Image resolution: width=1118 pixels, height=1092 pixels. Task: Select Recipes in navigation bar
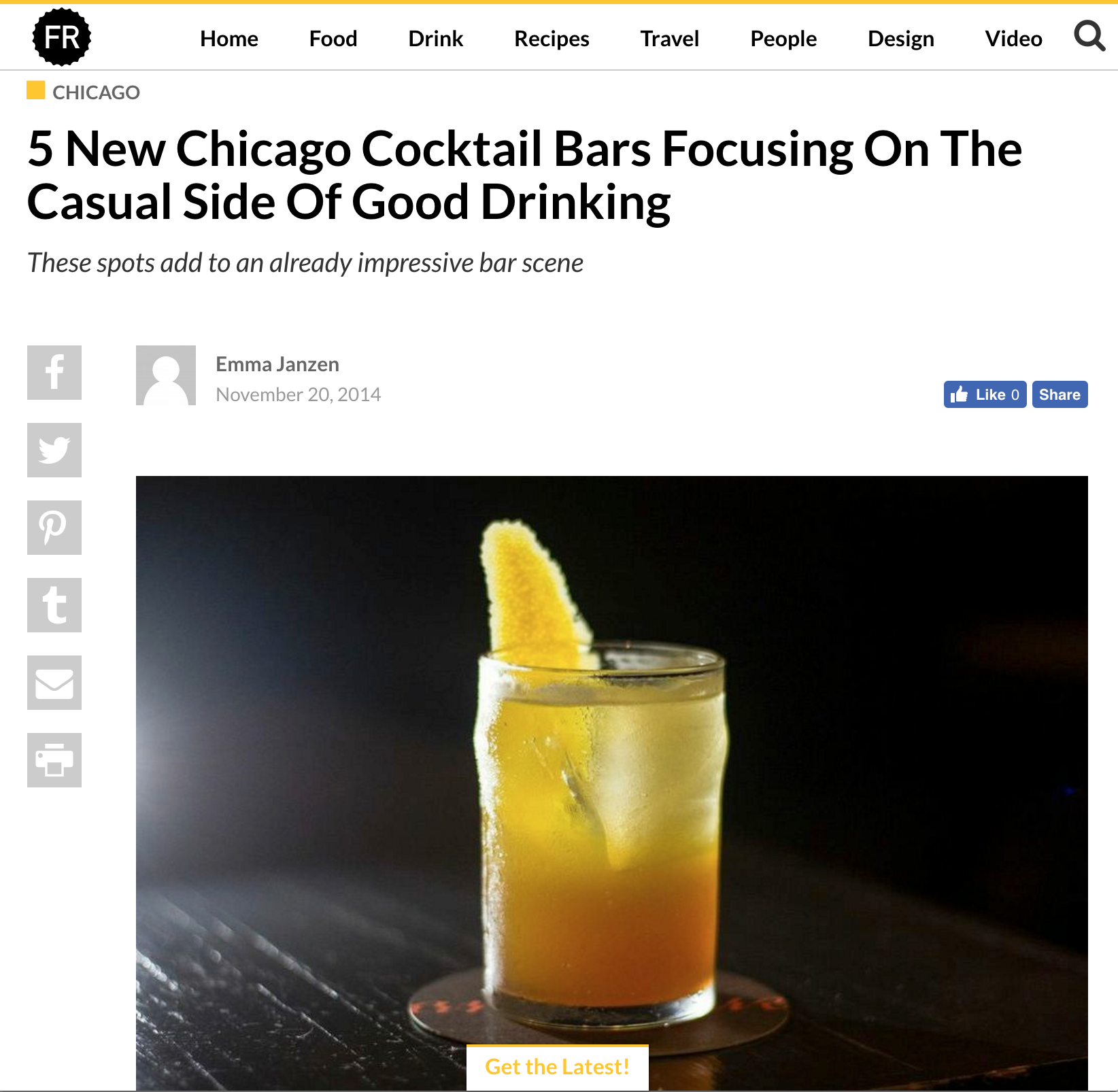(552, 39)
